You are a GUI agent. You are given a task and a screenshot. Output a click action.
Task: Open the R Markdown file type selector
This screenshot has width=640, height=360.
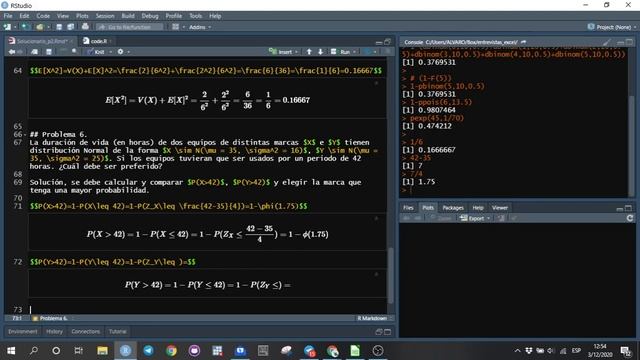tap(375, 318)
